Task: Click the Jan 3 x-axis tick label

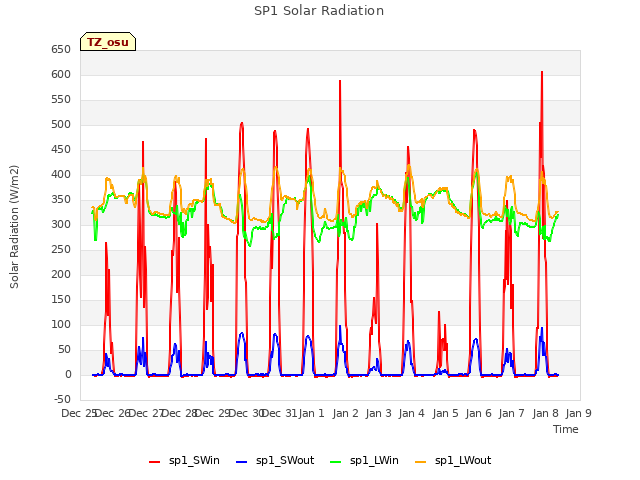Action: point(378,413)
